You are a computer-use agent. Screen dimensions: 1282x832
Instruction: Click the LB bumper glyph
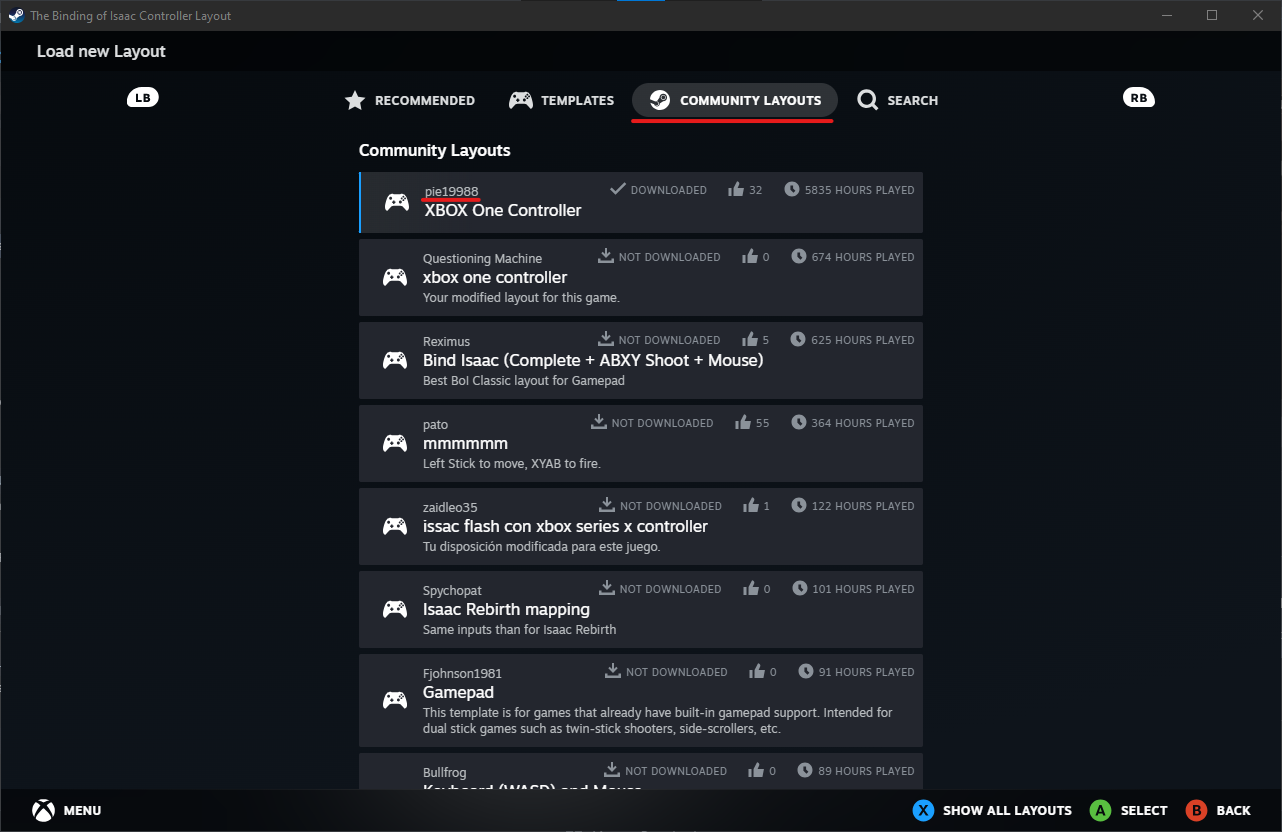click(x=143, y=97)
